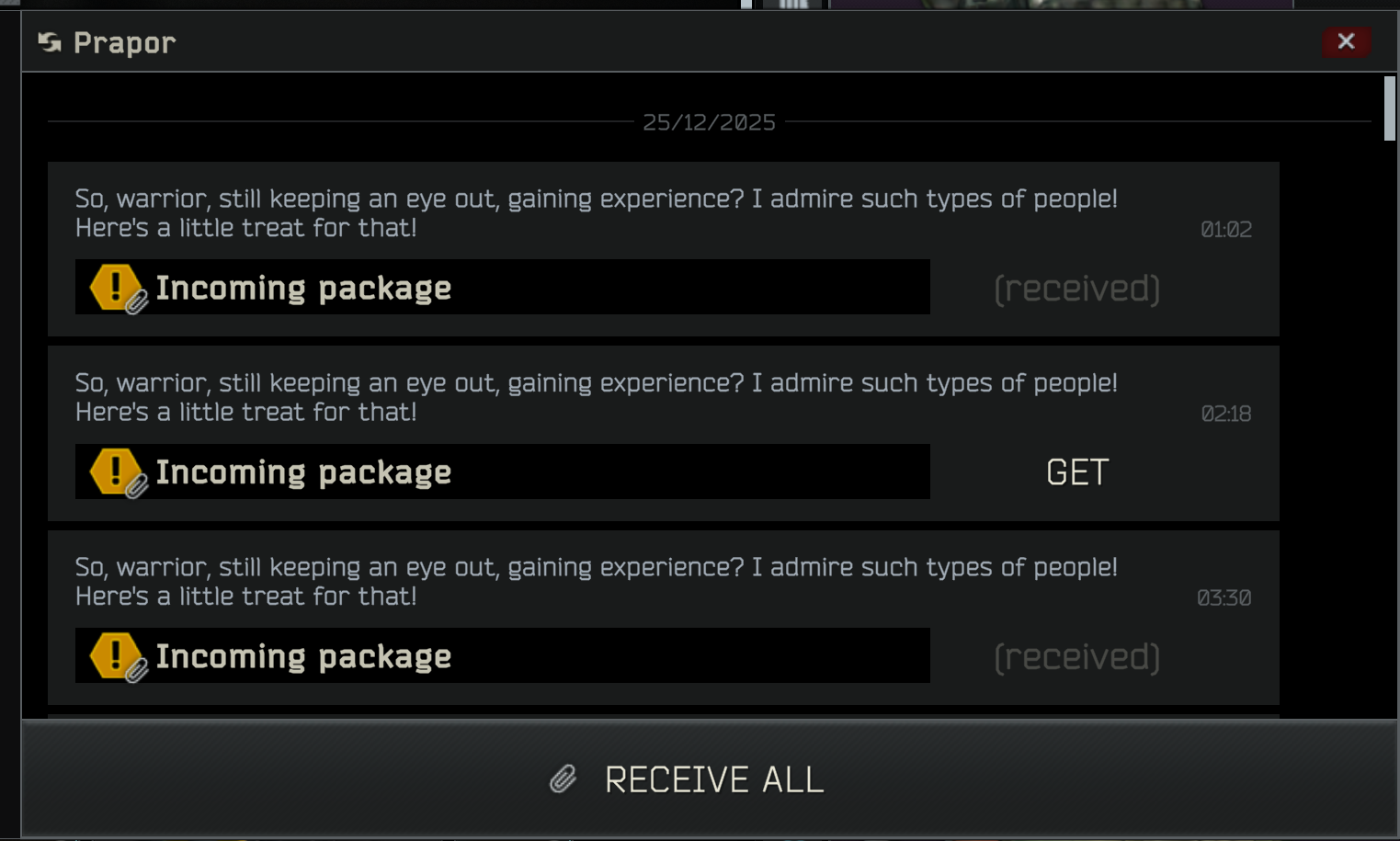Click the paperclip icon next to RECEIVE ALL
This screenshot has height=841, width=1400.
563,779
